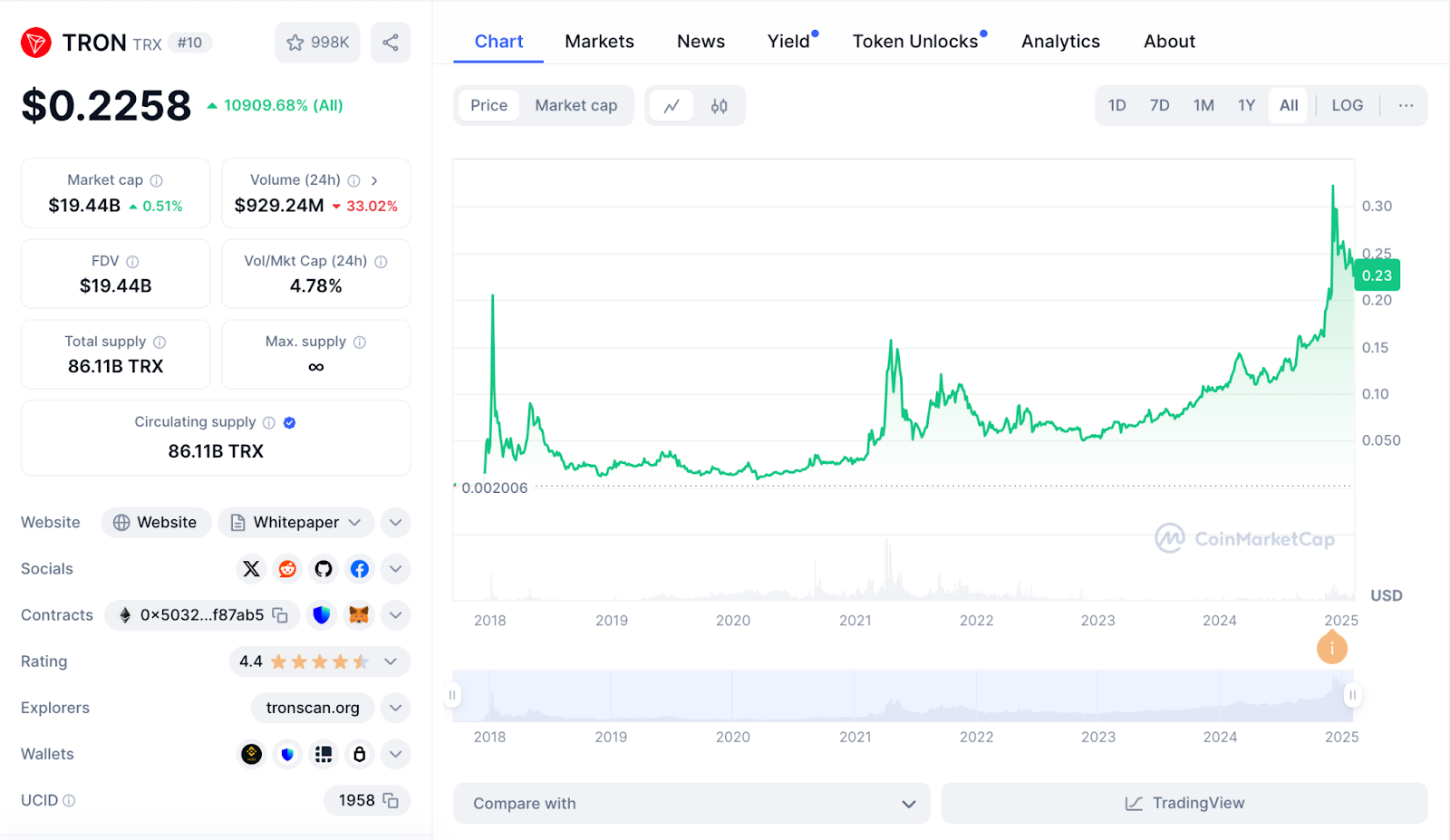This screenshot has height=840, width=1450.
Task: Toggle the LOG scale option
Action: pyautogui.click(x=1347, y=106)
